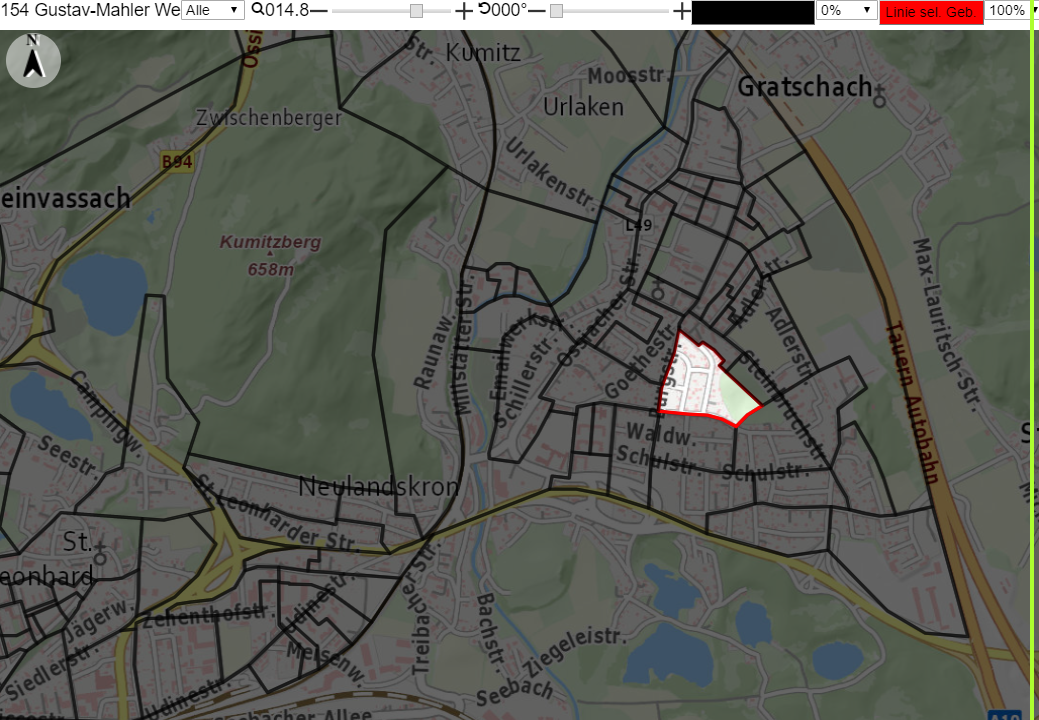This screenshot has width=1039, height=720.
Task: Click the rotation reset arrow icon
Action: (x=483, y=9)
